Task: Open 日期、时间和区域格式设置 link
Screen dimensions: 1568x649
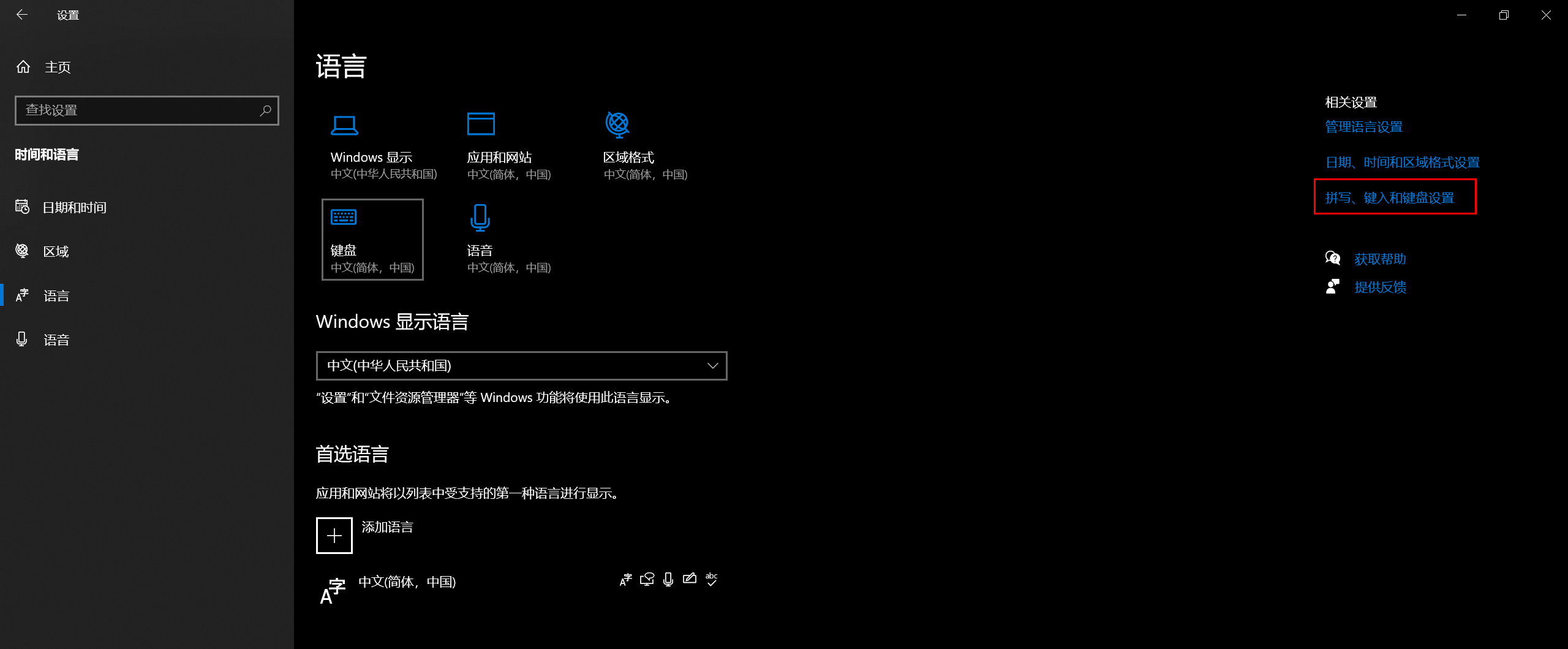Action: click(1403, 162)
